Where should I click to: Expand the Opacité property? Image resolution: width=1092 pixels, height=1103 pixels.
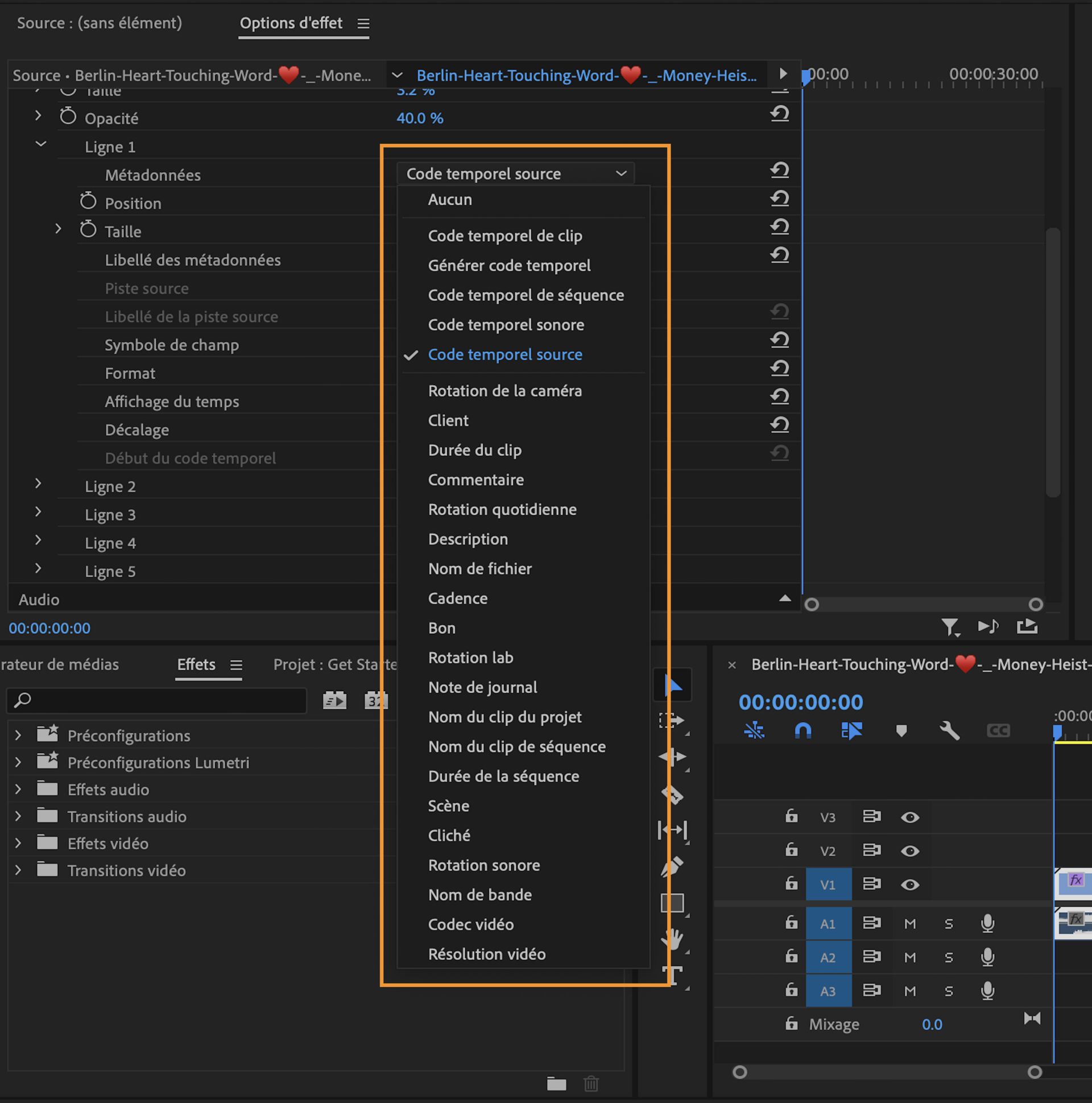click(x=38, y=116)
